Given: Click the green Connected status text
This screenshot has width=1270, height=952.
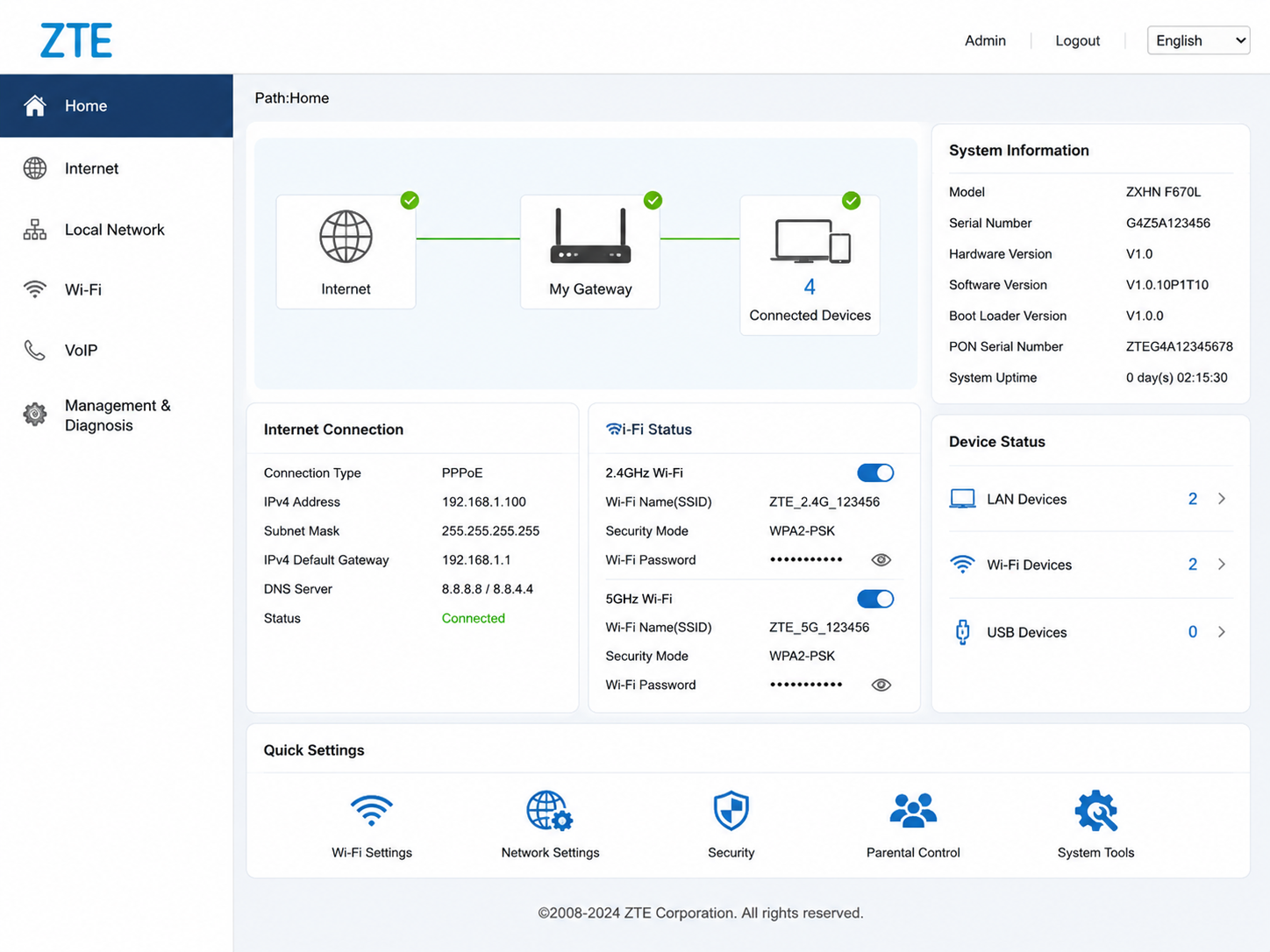Looking at the screenshot, I should [x=474, y=618].
